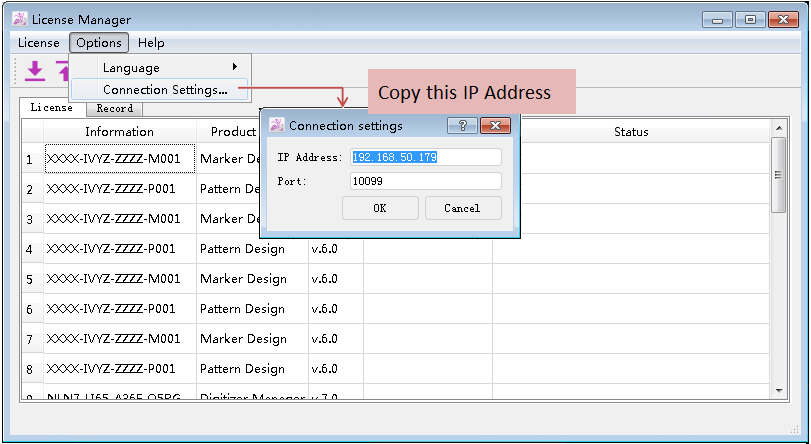Viewport: 811px width, 444px height.
Task: Click the Status column header
Action: point(631,132)
